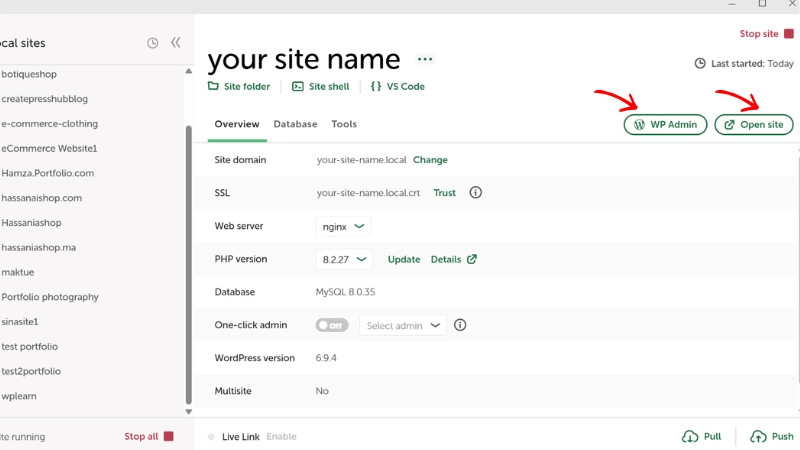Select the eCommerce Website1 site
This screenshot has height=450, width=800.
tap(49, 148)
